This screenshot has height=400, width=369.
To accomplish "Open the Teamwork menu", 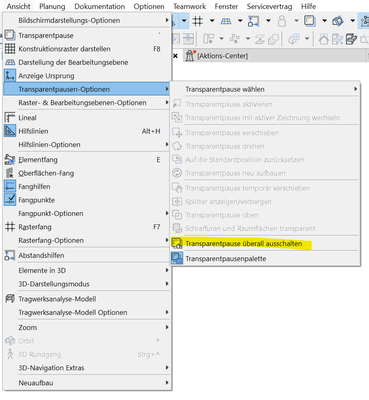I will tap(190, 6).
